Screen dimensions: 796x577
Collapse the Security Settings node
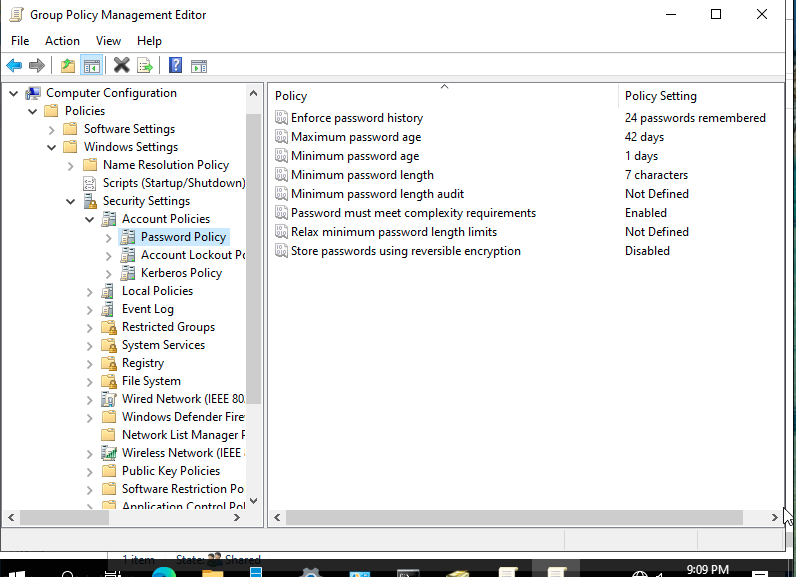(x=70, y=201)
